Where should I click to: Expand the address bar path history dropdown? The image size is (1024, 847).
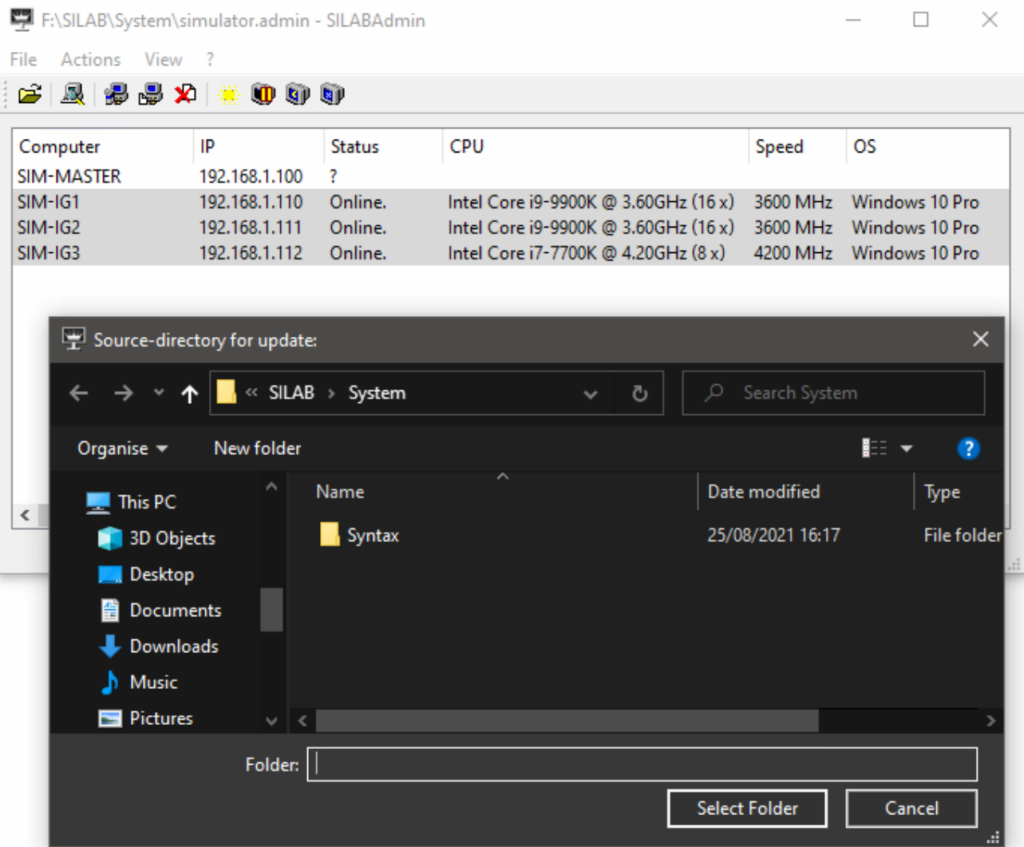pos(590,394)
